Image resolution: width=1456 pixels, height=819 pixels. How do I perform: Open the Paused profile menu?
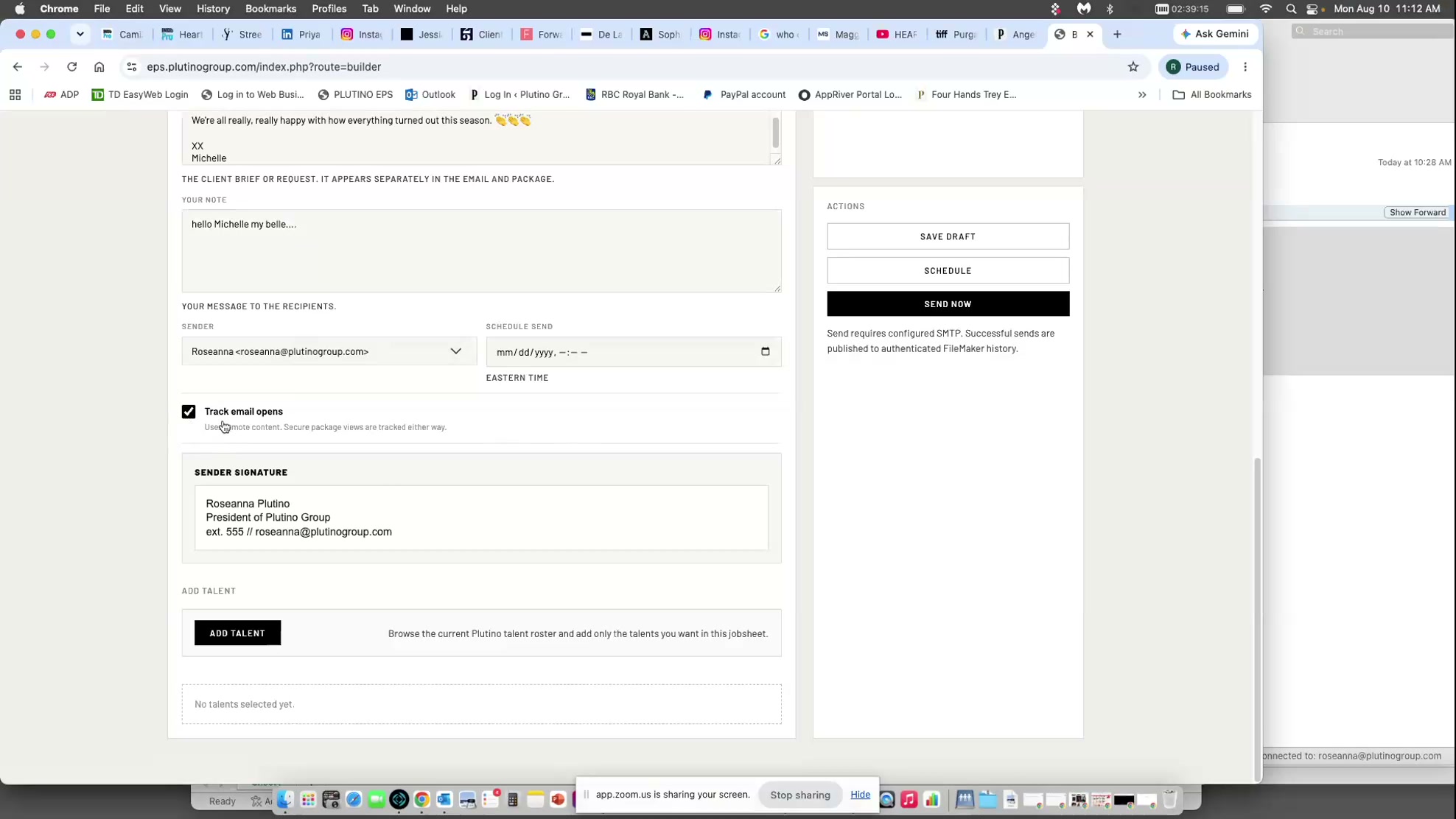click(1193, 67)
